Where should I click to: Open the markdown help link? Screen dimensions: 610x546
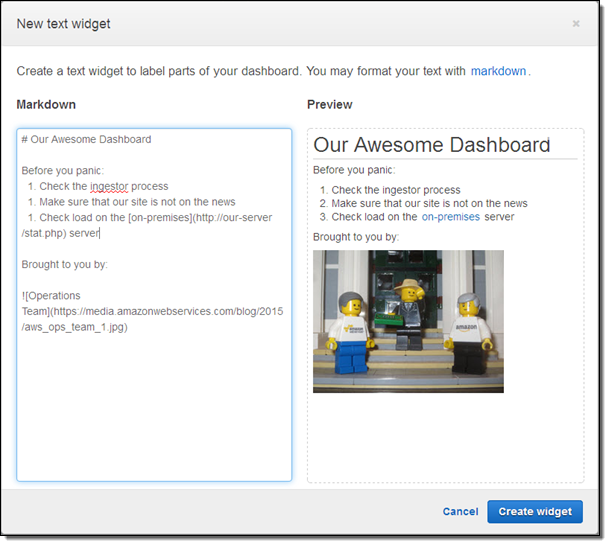(x=498, y=71)
